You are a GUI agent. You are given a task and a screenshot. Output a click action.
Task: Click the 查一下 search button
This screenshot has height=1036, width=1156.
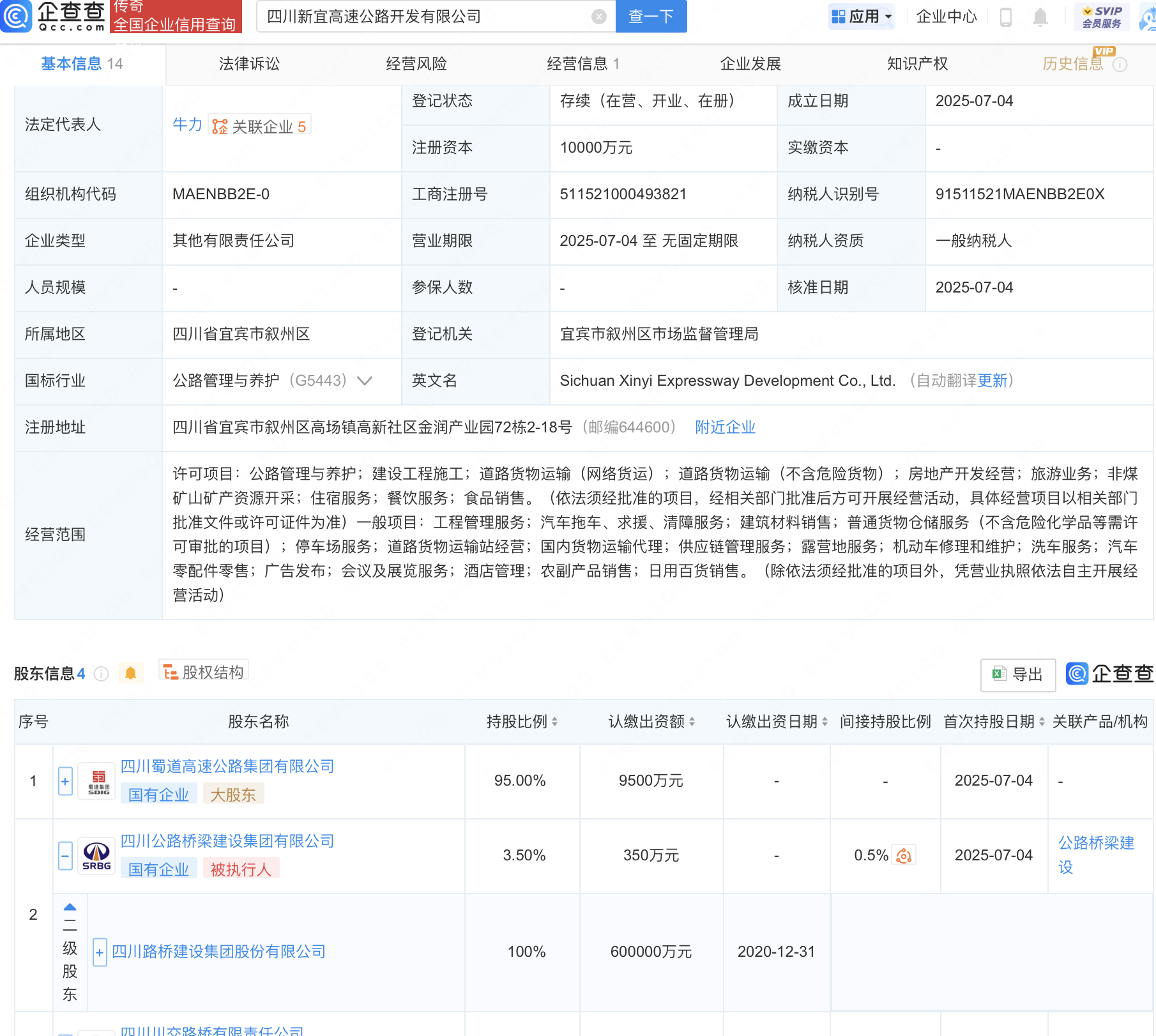[650, 16]
